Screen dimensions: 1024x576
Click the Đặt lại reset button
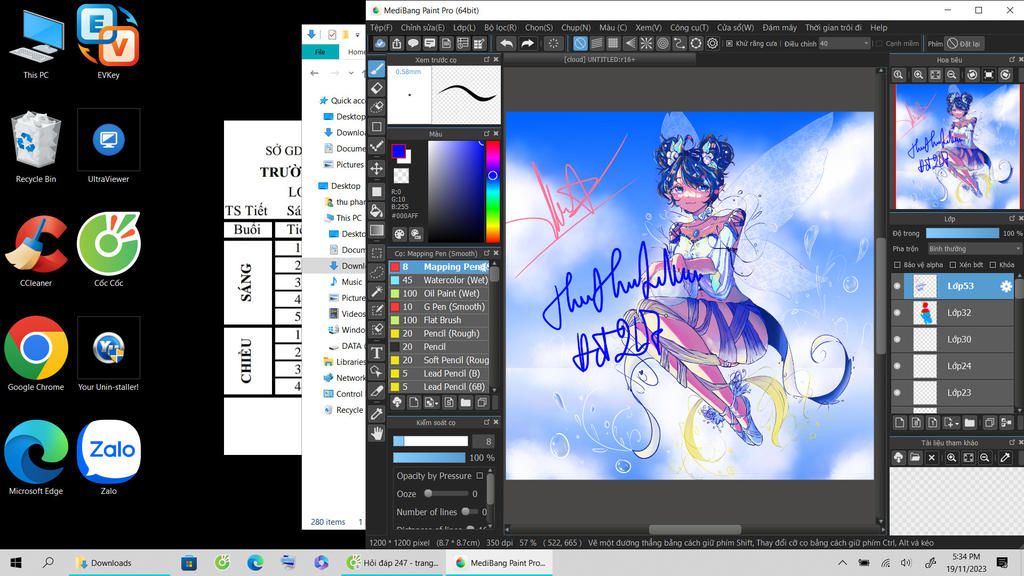[x=964, y=44]
